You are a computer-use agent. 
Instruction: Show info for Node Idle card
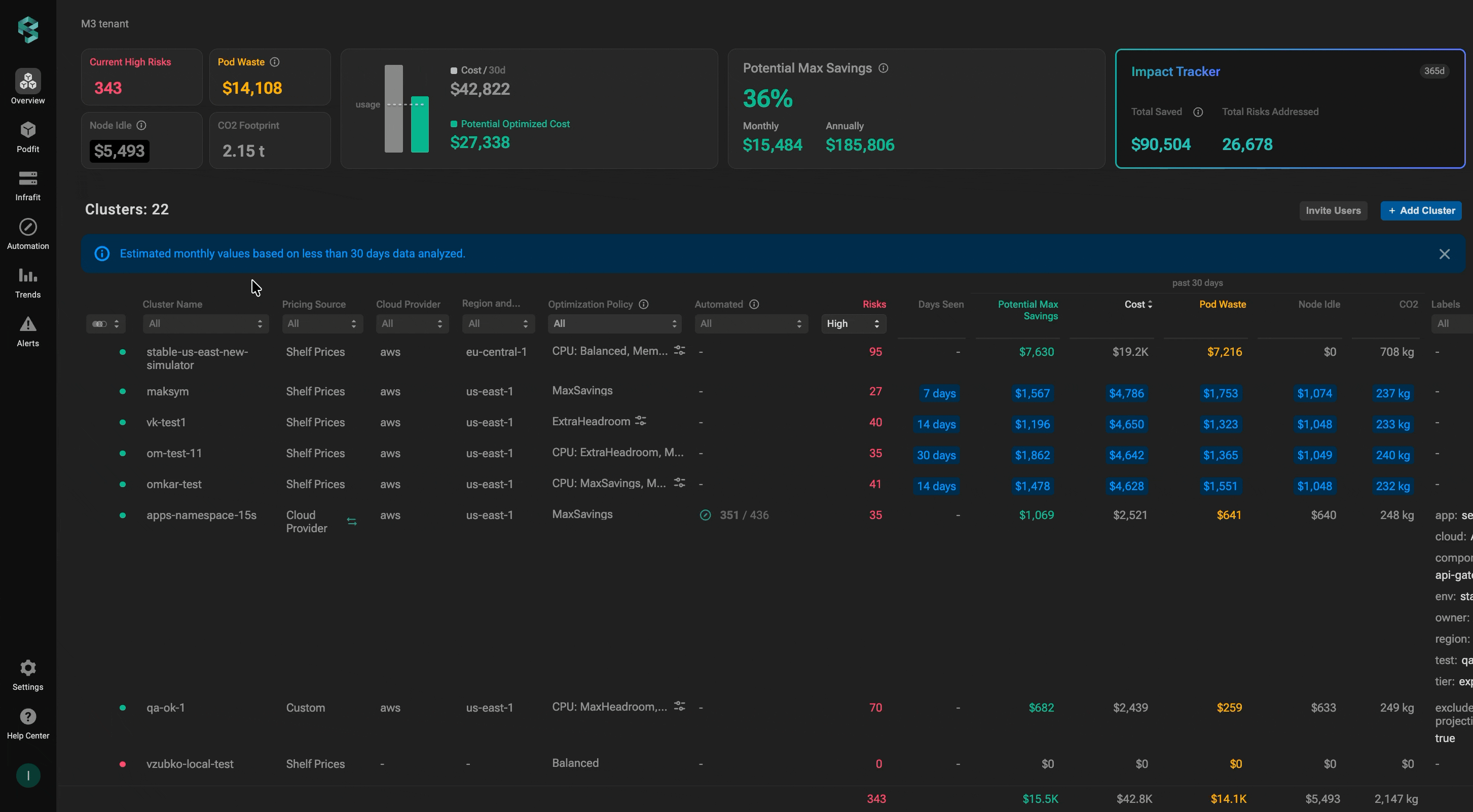click(x=141, y=125)
